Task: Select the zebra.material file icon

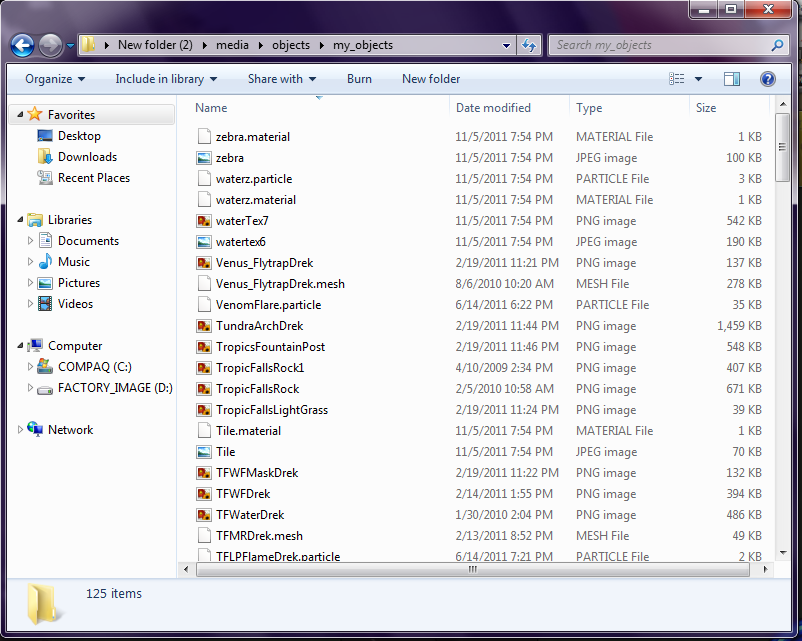Action: click(204, 137)
